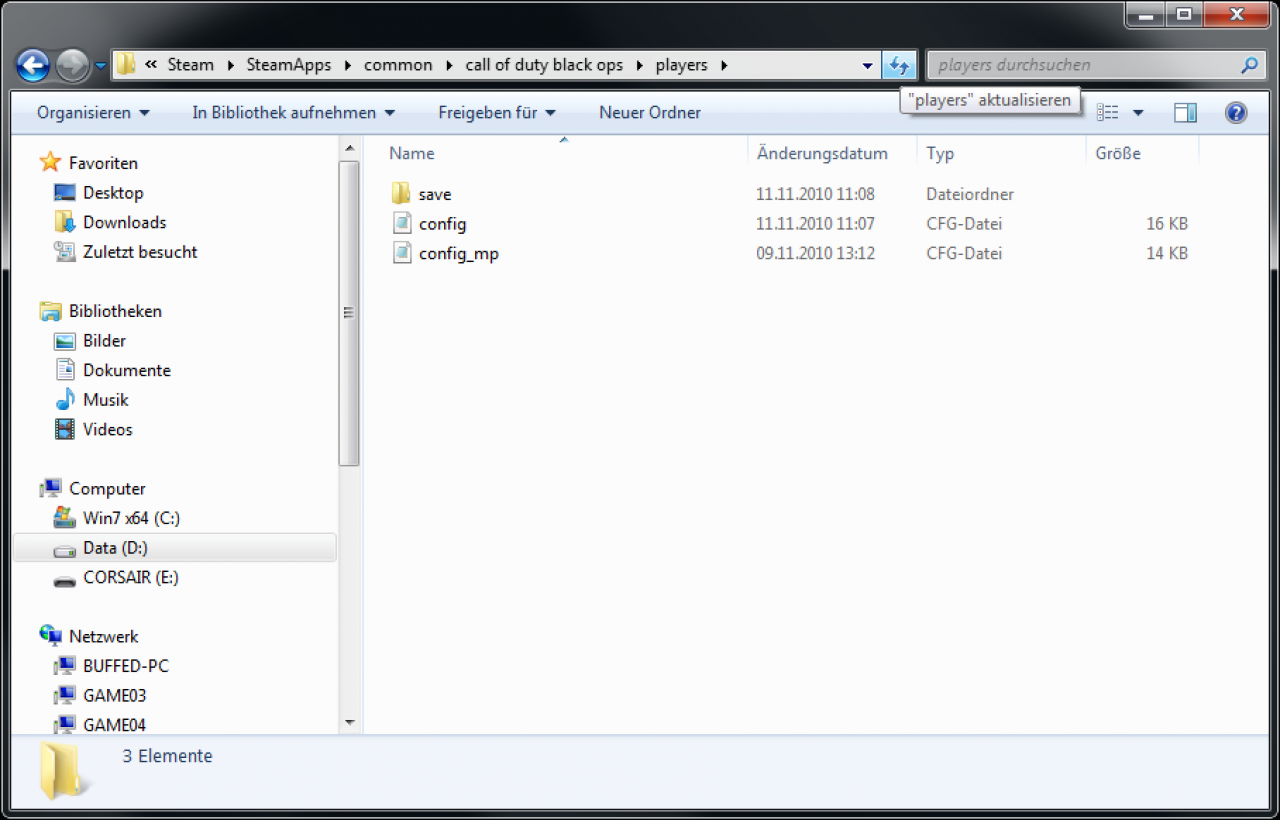Click navigation pane scrollbar up arrow
Viewport: 1280px width, 820px height.
coord(349,149)
